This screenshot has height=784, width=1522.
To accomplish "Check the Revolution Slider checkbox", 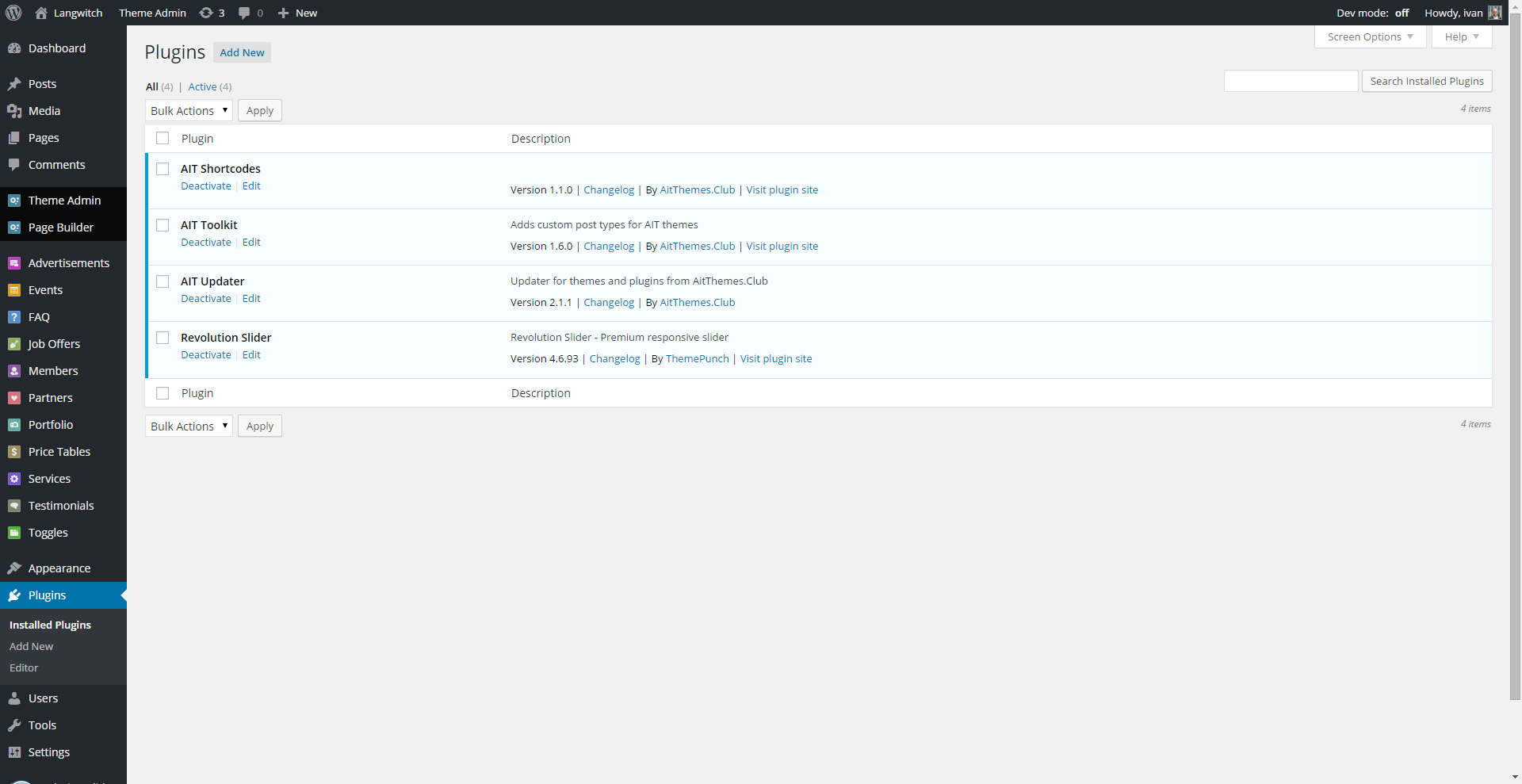I will tap(163, 338).
